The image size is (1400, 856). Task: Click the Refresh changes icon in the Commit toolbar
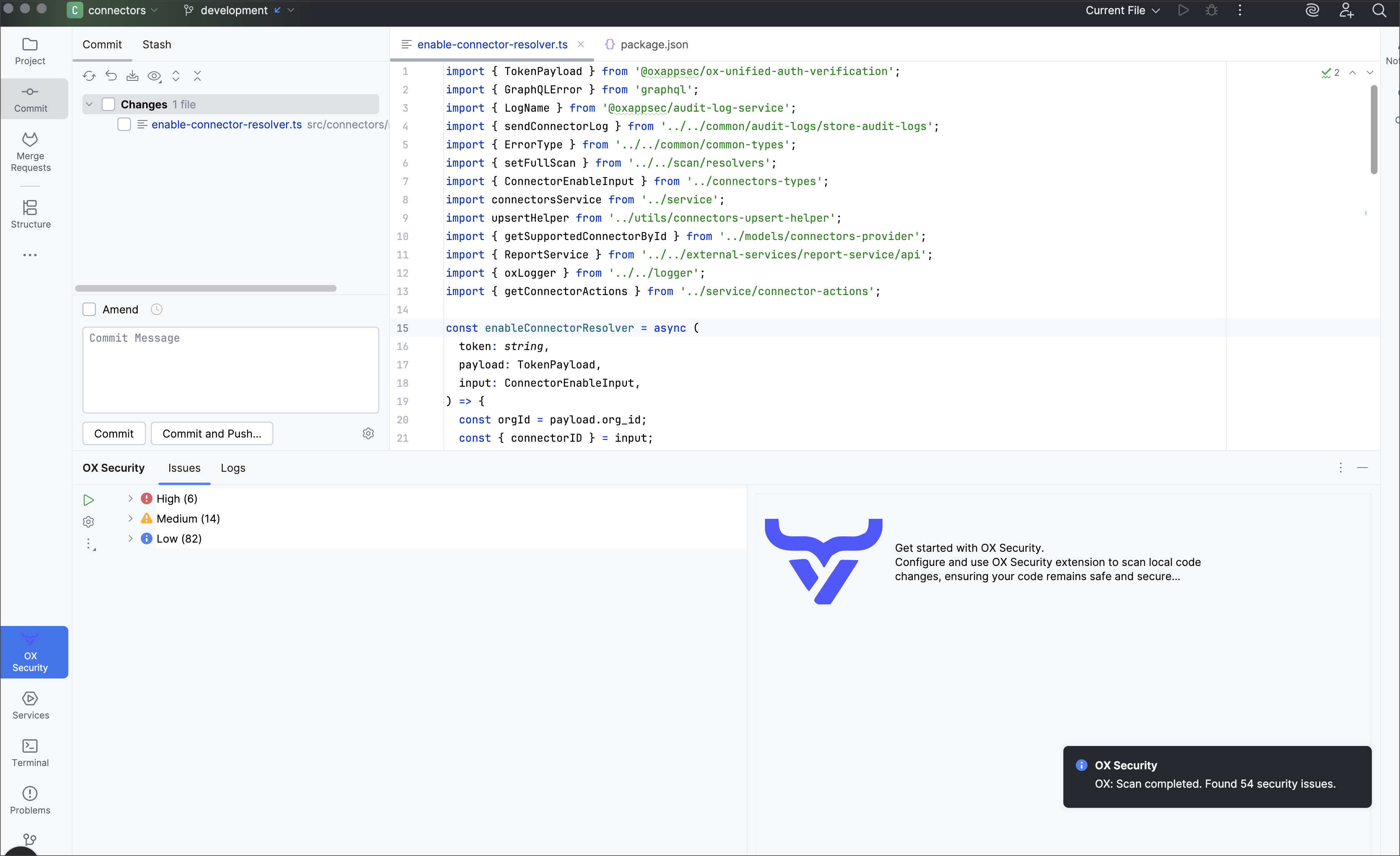(89, 75)
